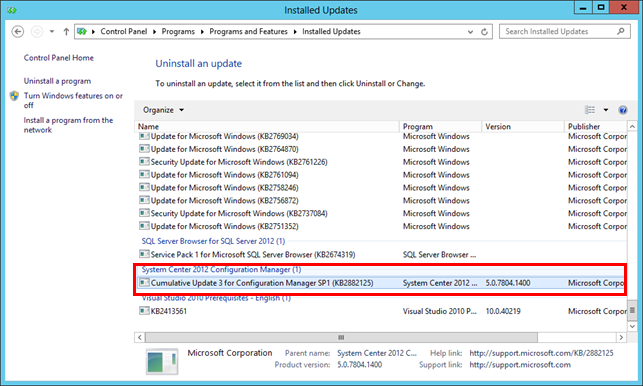Expand chevron after Programs and Features breadcrumb
The image size is (643, 386).
[295, 32]
